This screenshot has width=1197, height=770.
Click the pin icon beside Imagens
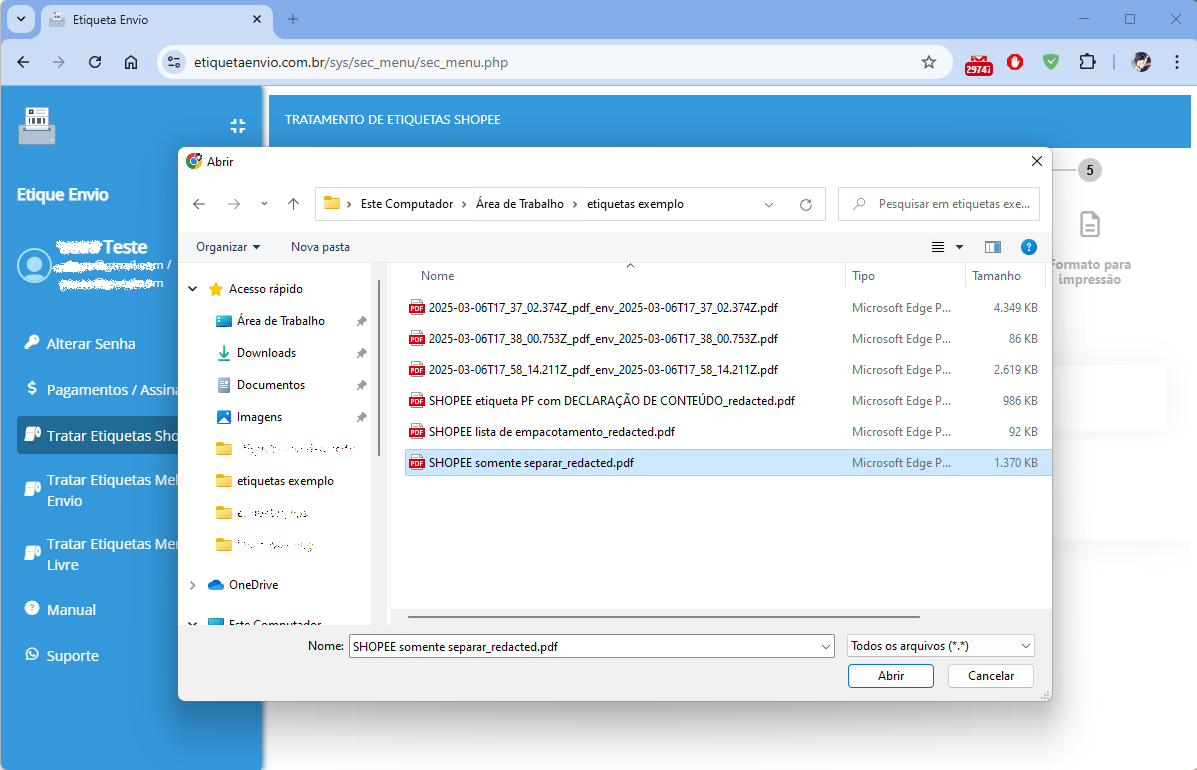pos(362,417)
